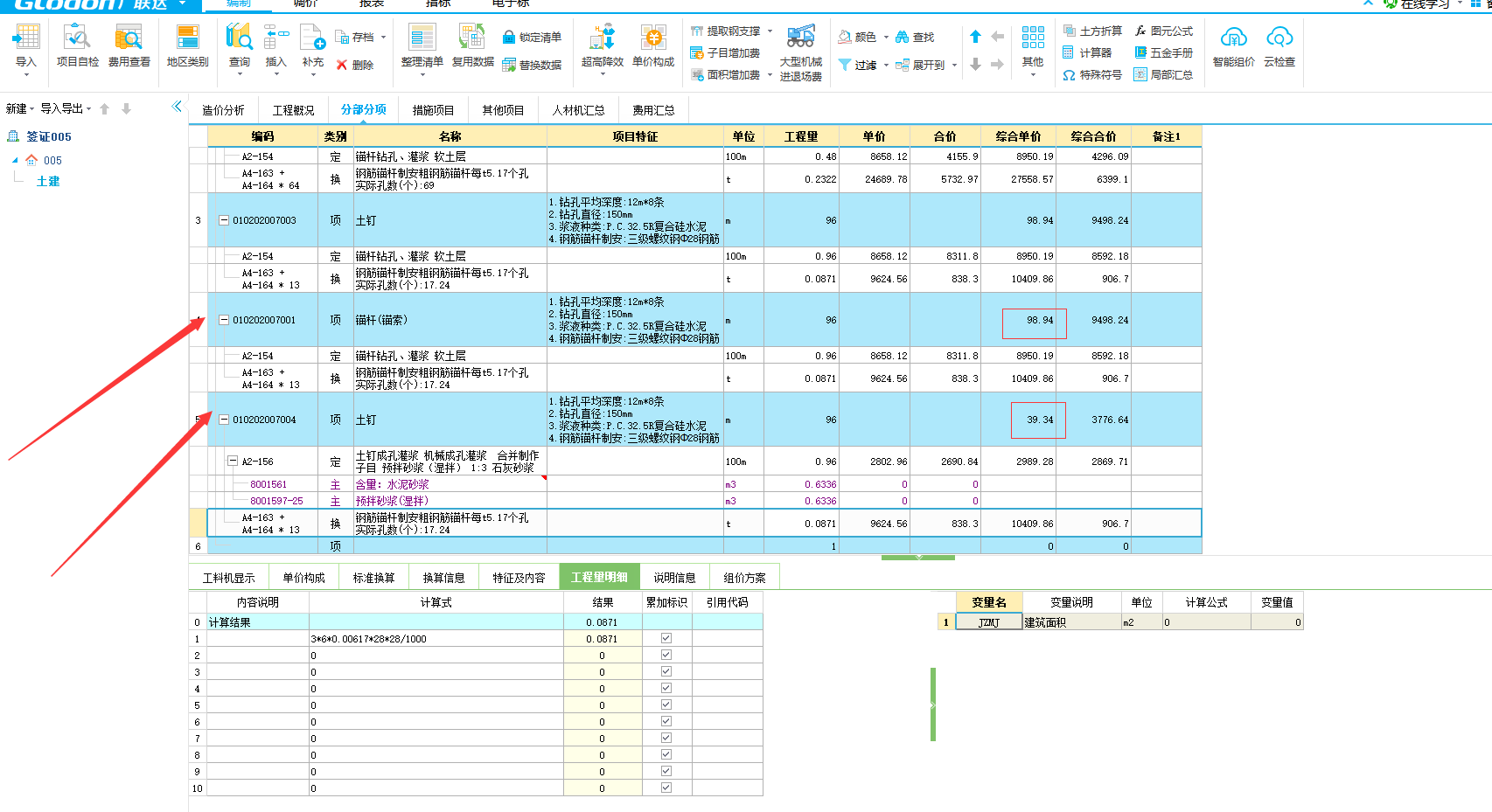
Task: Select variable JZMJ cell
Action: [x=988, y=622]
